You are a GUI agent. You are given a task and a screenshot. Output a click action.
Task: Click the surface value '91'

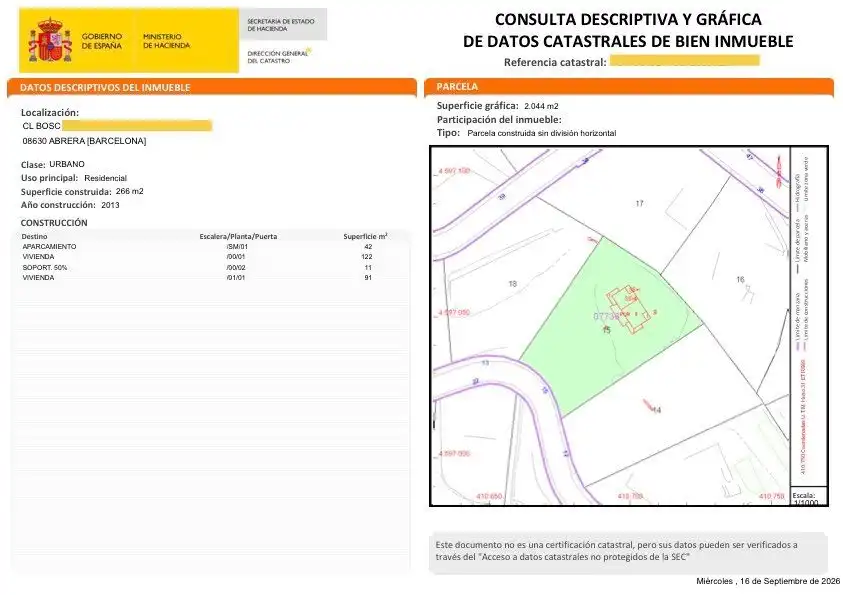(368, 278)
